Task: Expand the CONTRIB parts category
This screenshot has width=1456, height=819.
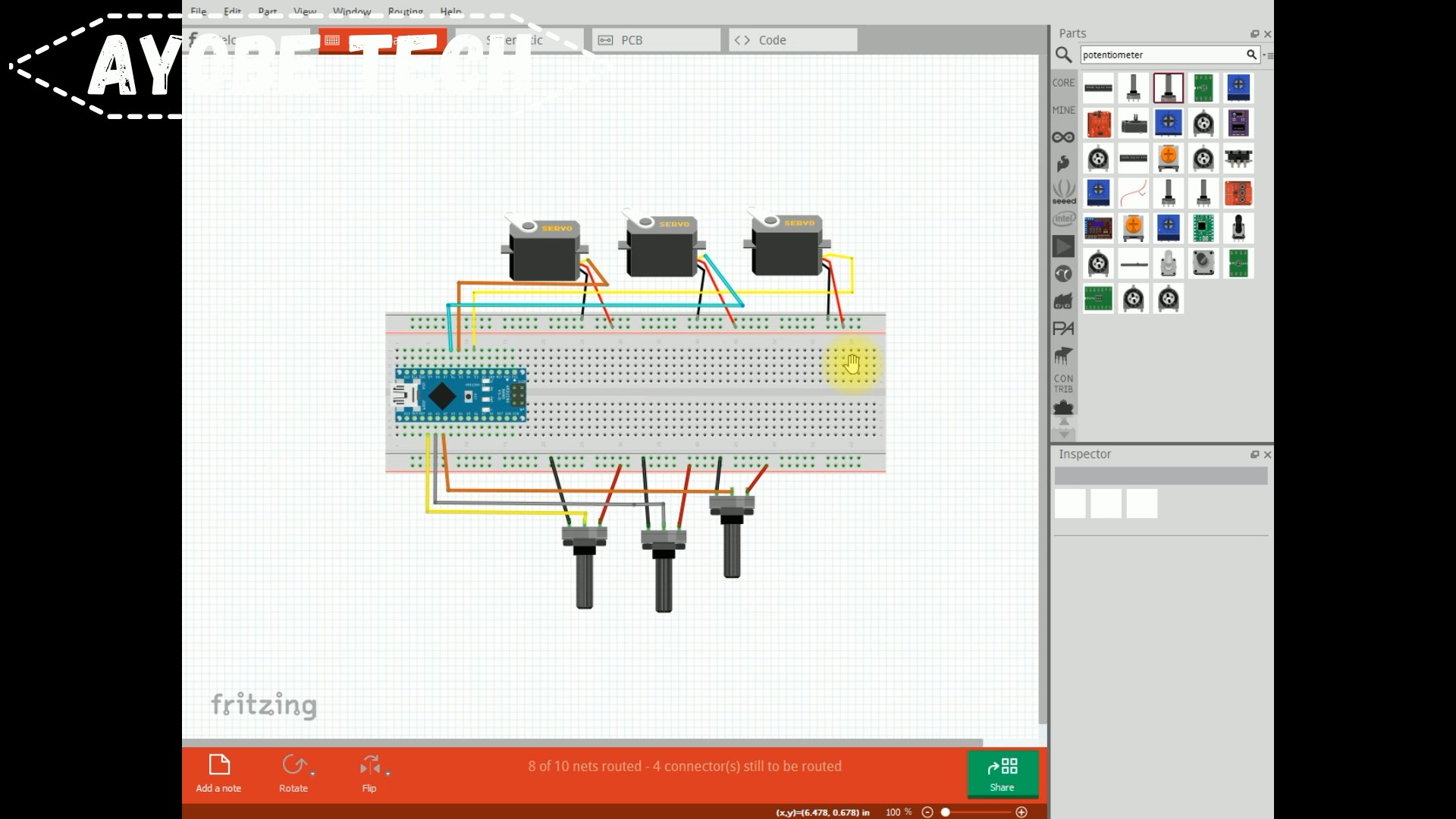Action: tap(1062, 384)
